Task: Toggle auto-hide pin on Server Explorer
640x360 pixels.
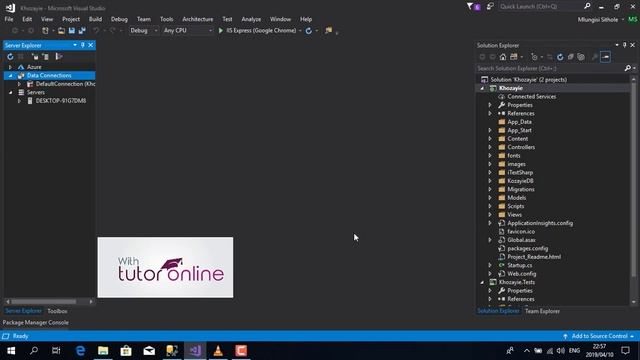Action: pos(82,45)
